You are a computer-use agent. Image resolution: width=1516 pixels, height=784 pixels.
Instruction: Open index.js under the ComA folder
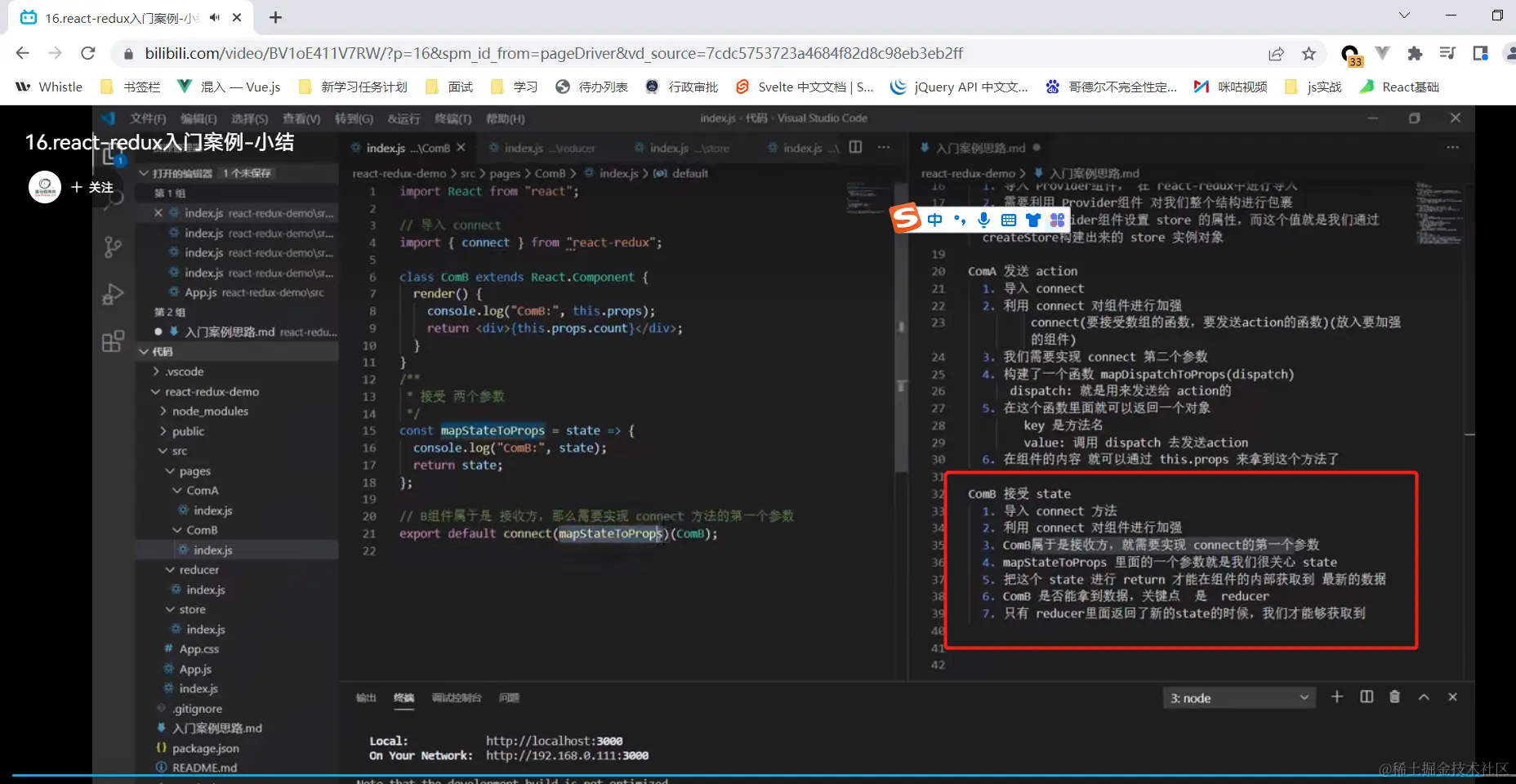(x=212, y=510)
